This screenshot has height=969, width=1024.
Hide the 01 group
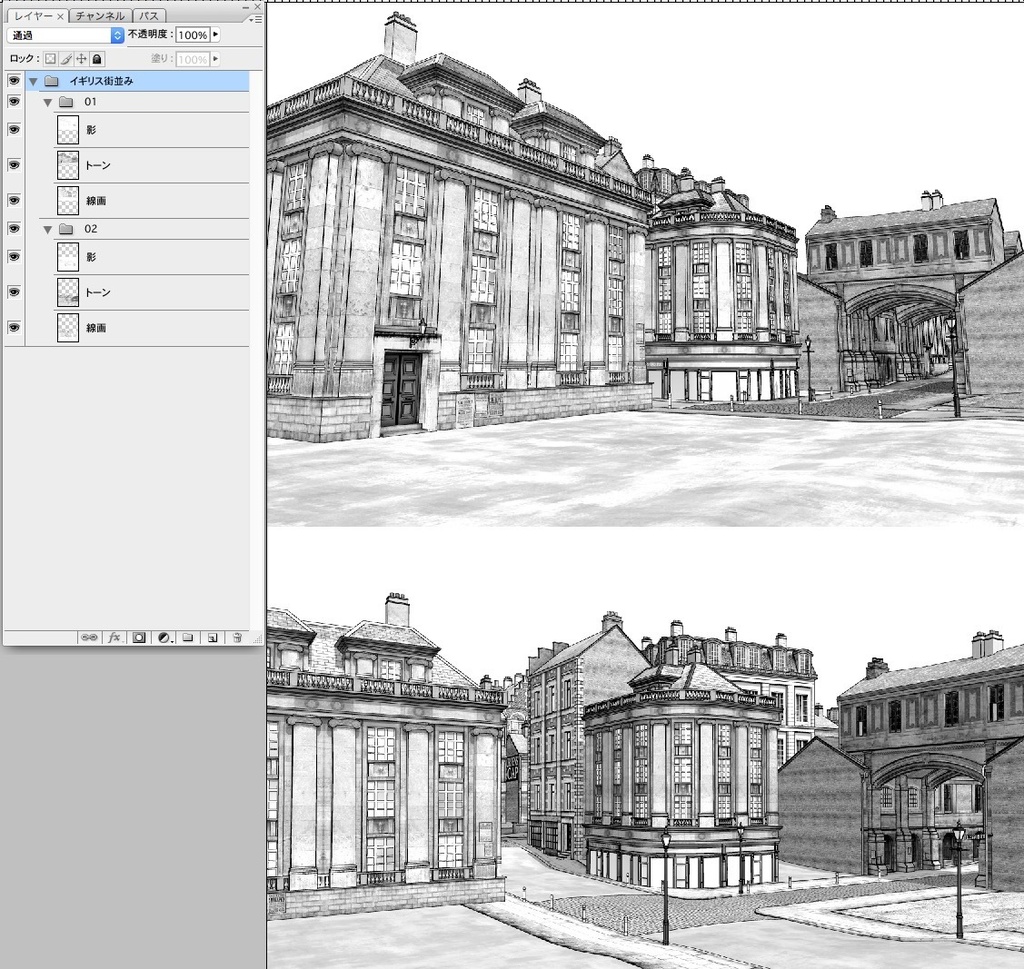pos(14,101)
